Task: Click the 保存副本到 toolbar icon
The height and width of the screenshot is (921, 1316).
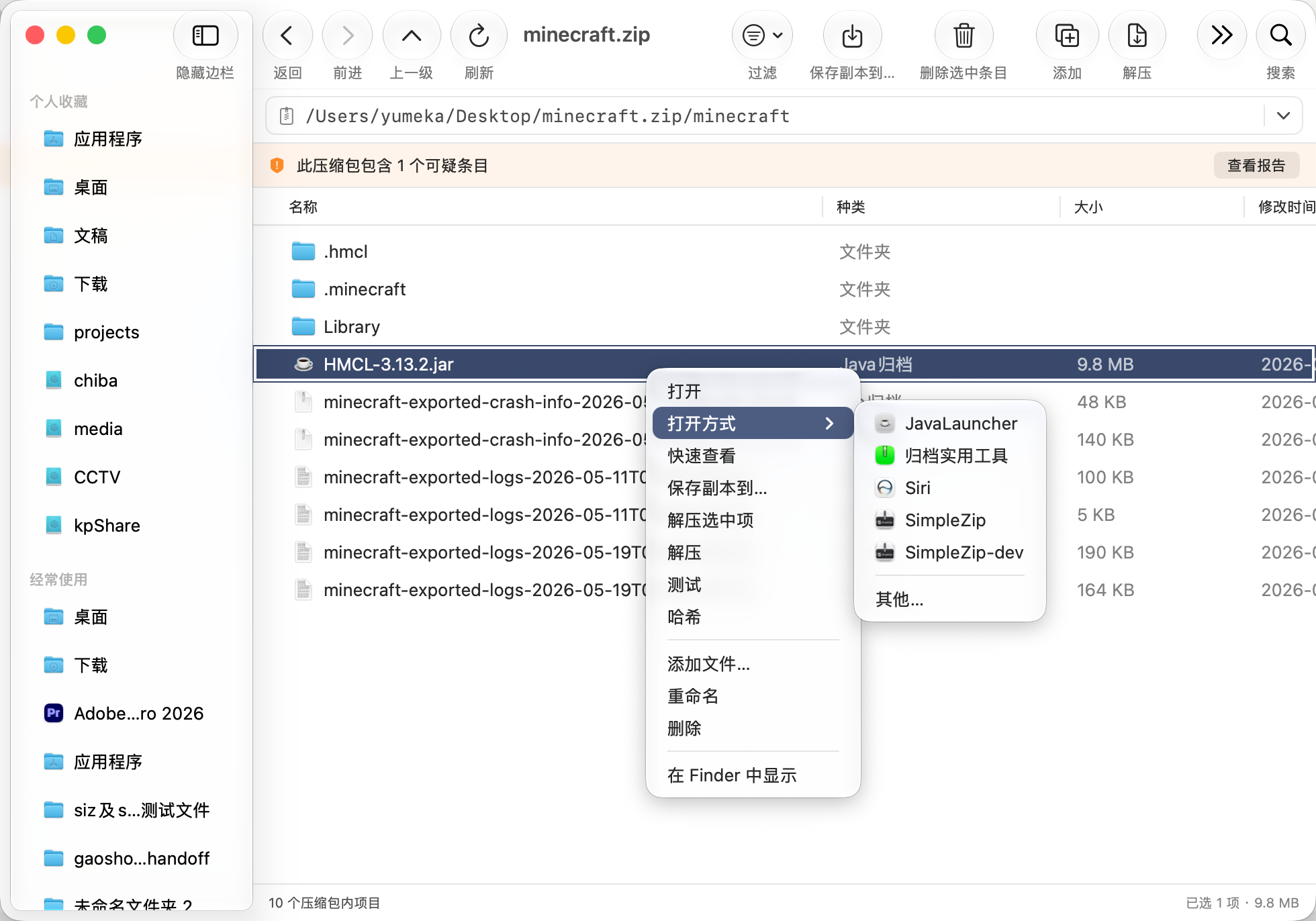Action: point(852,36)
